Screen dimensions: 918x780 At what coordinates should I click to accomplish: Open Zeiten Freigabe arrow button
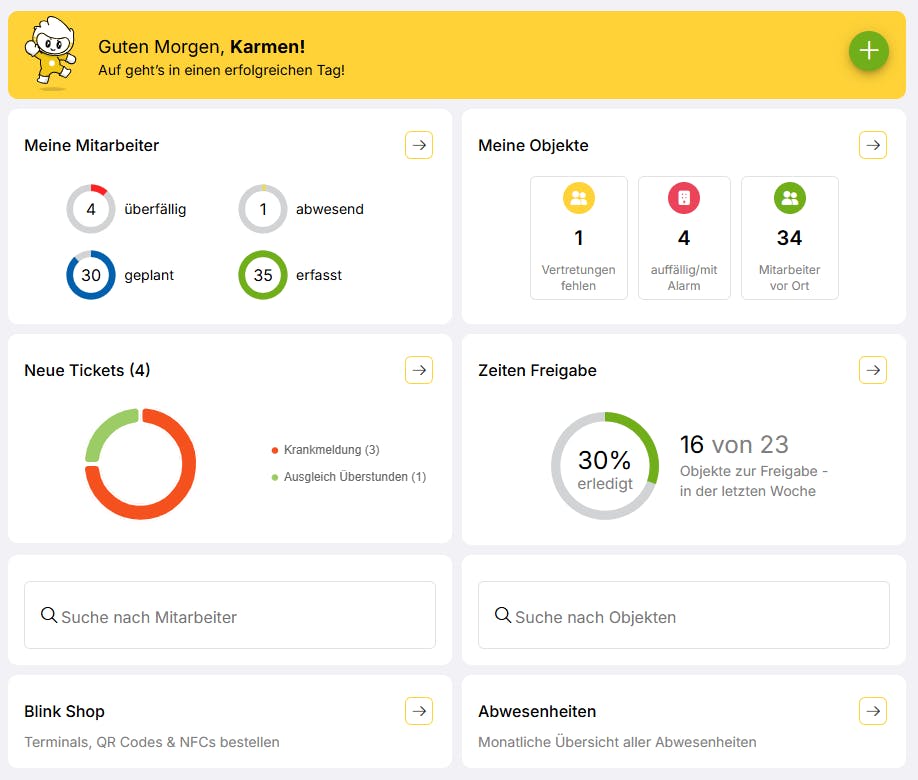[873, 370]
